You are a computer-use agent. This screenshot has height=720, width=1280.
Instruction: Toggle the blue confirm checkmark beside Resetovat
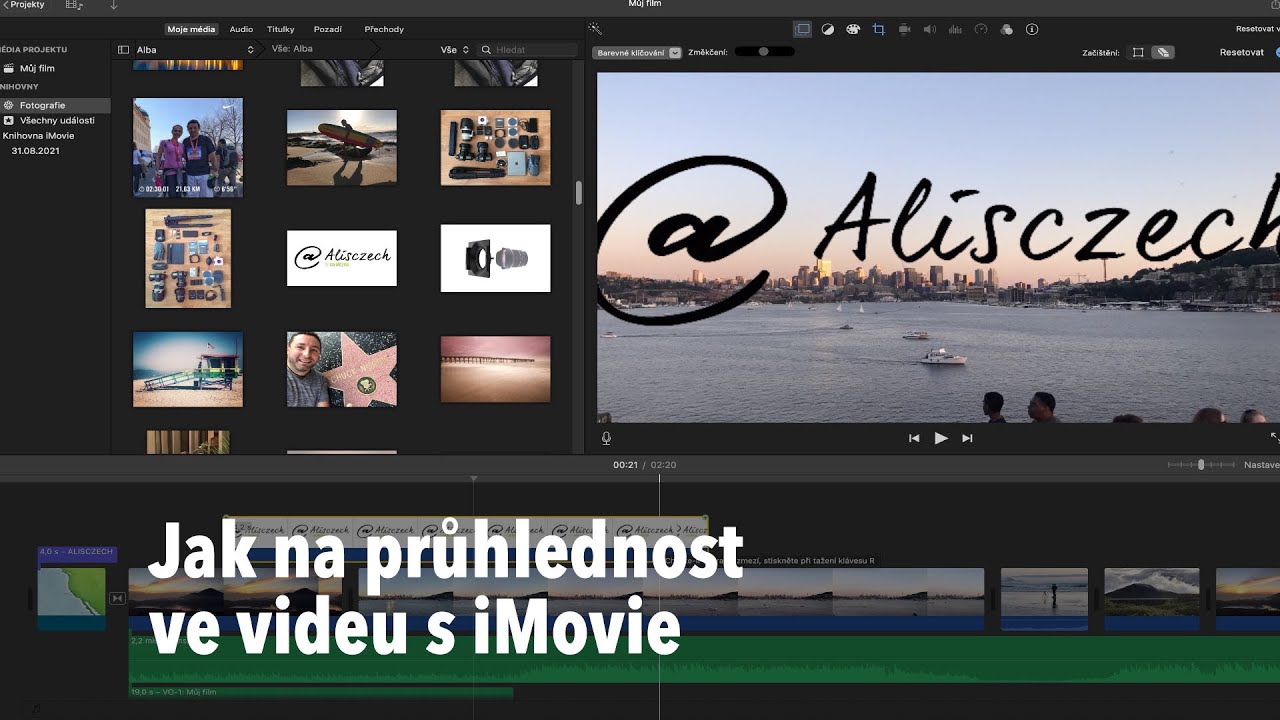point(1277,52)
